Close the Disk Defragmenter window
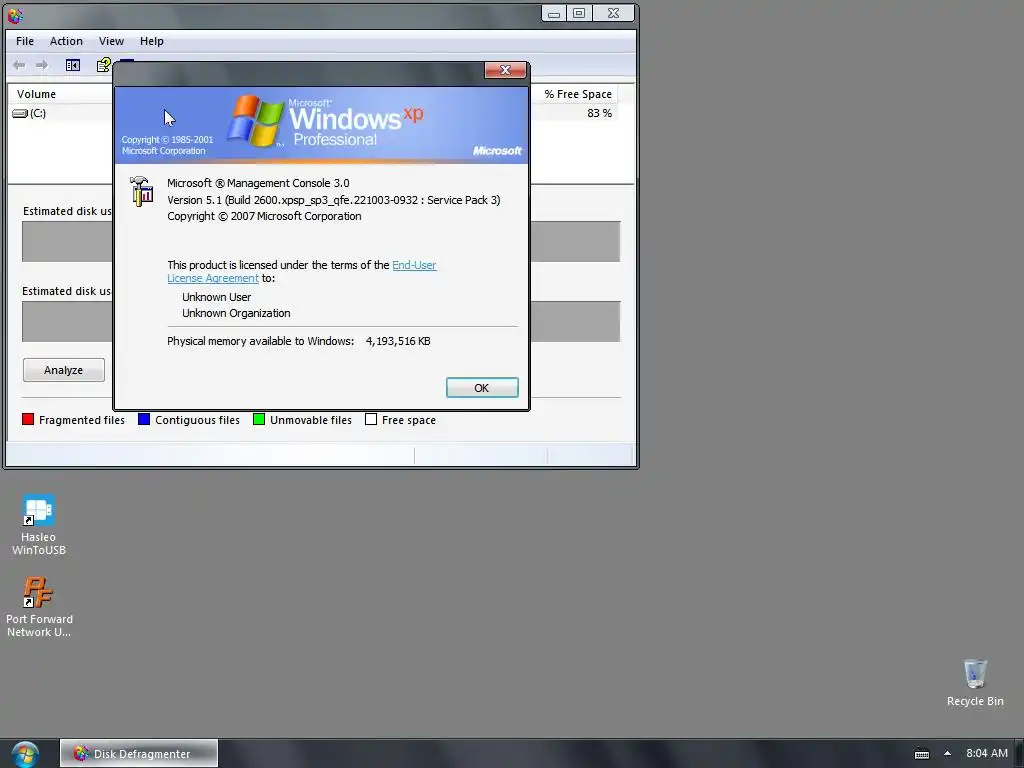The height and width of the screenshot is (768, 1024). click(x=613, y=14)
